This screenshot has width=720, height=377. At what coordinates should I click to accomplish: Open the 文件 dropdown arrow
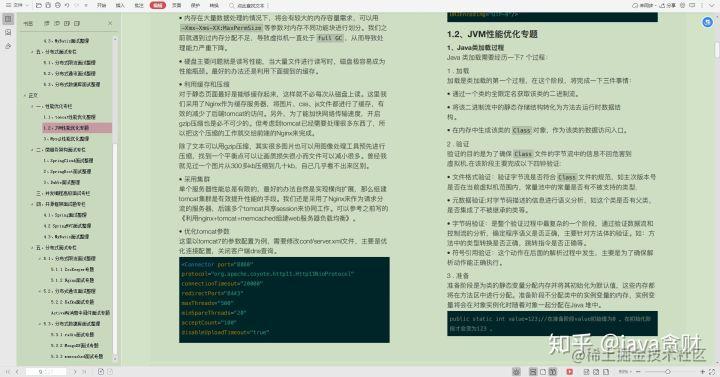(28, 6)
